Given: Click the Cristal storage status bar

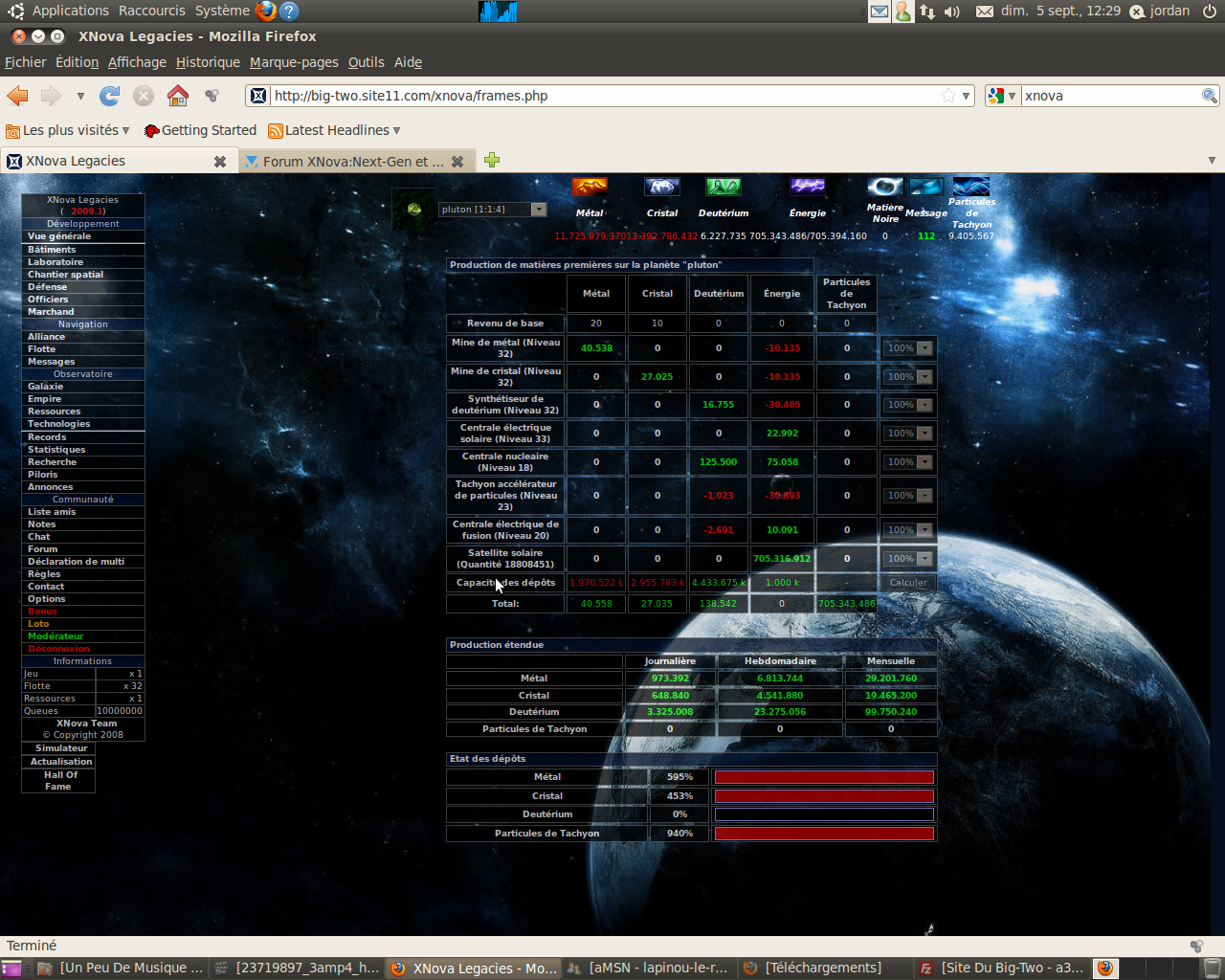Looking at the screenshot, I should 824,796.
